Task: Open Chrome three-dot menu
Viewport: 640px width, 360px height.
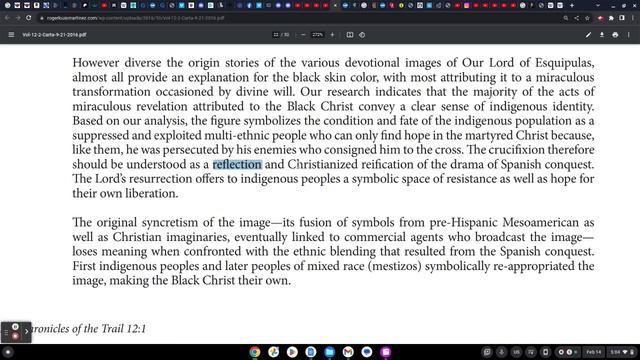Action: tap(633, 18)
